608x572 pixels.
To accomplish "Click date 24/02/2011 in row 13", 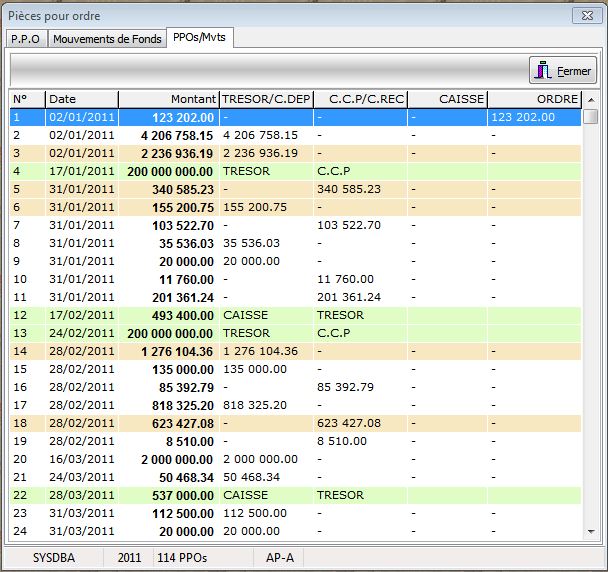I will [x=82, y=333].
